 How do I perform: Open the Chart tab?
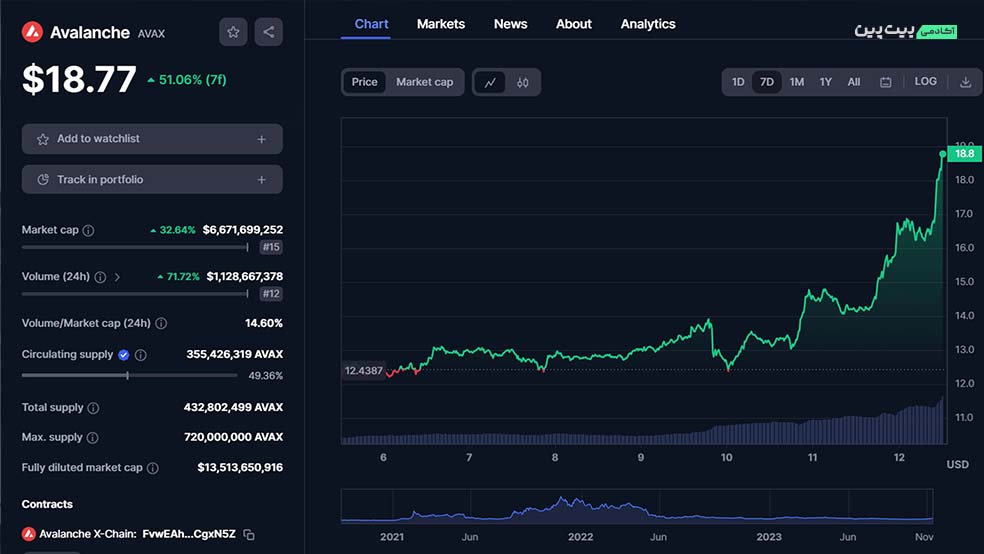tap(372, 24)
